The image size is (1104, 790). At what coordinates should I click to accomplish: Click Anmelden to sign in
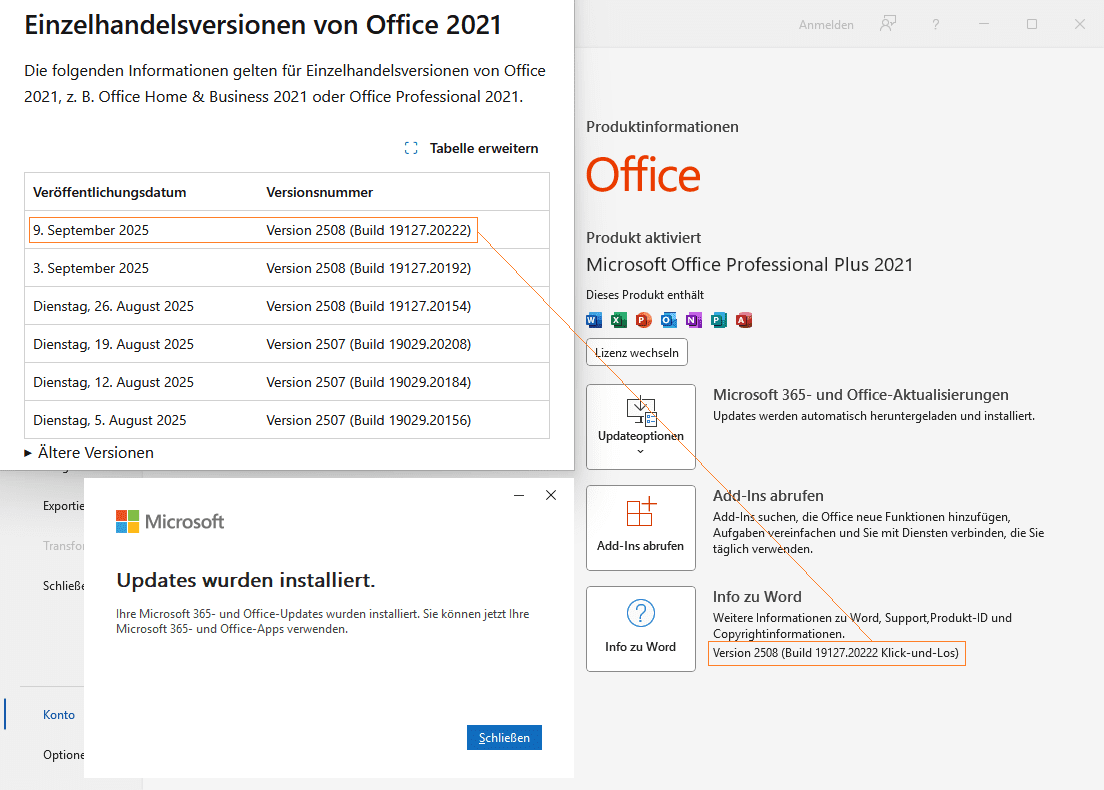[x=826, y=25]
